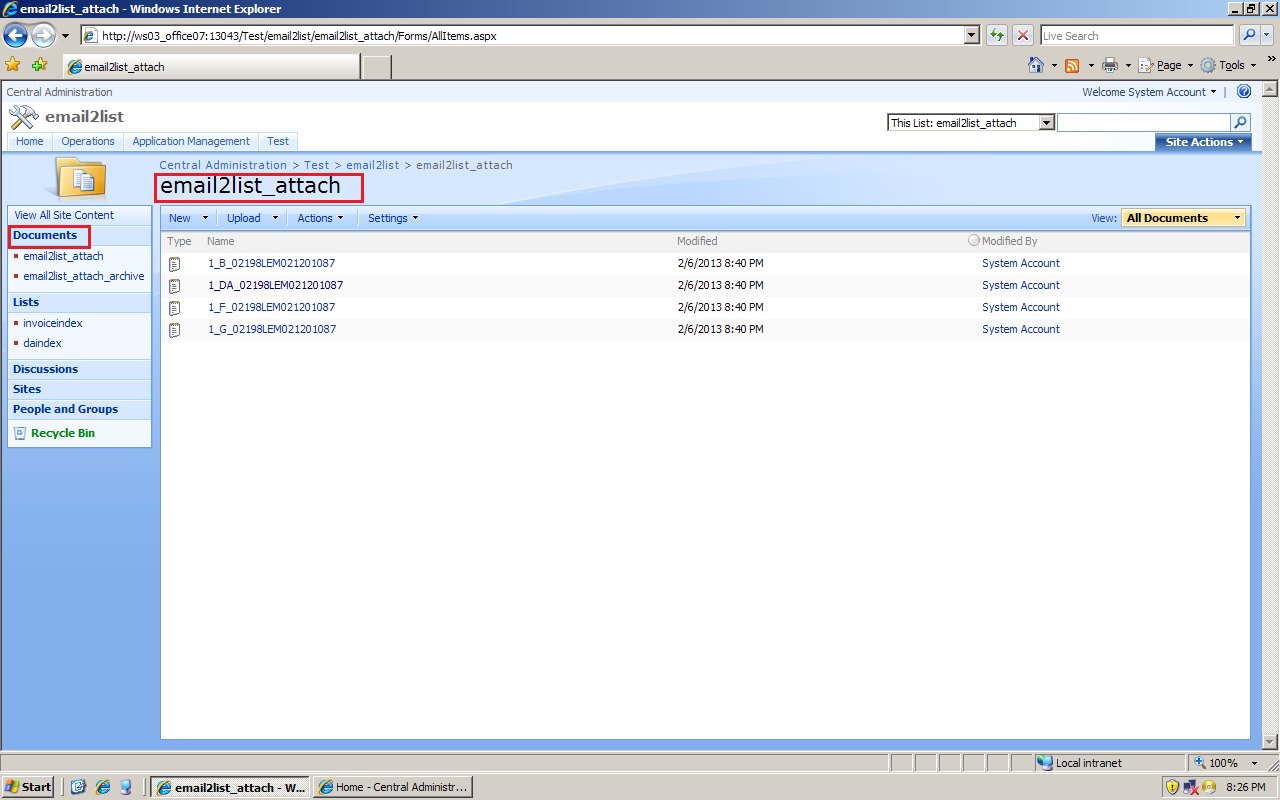
Task: Click the browser Forward arrow button
Action: 43,36
